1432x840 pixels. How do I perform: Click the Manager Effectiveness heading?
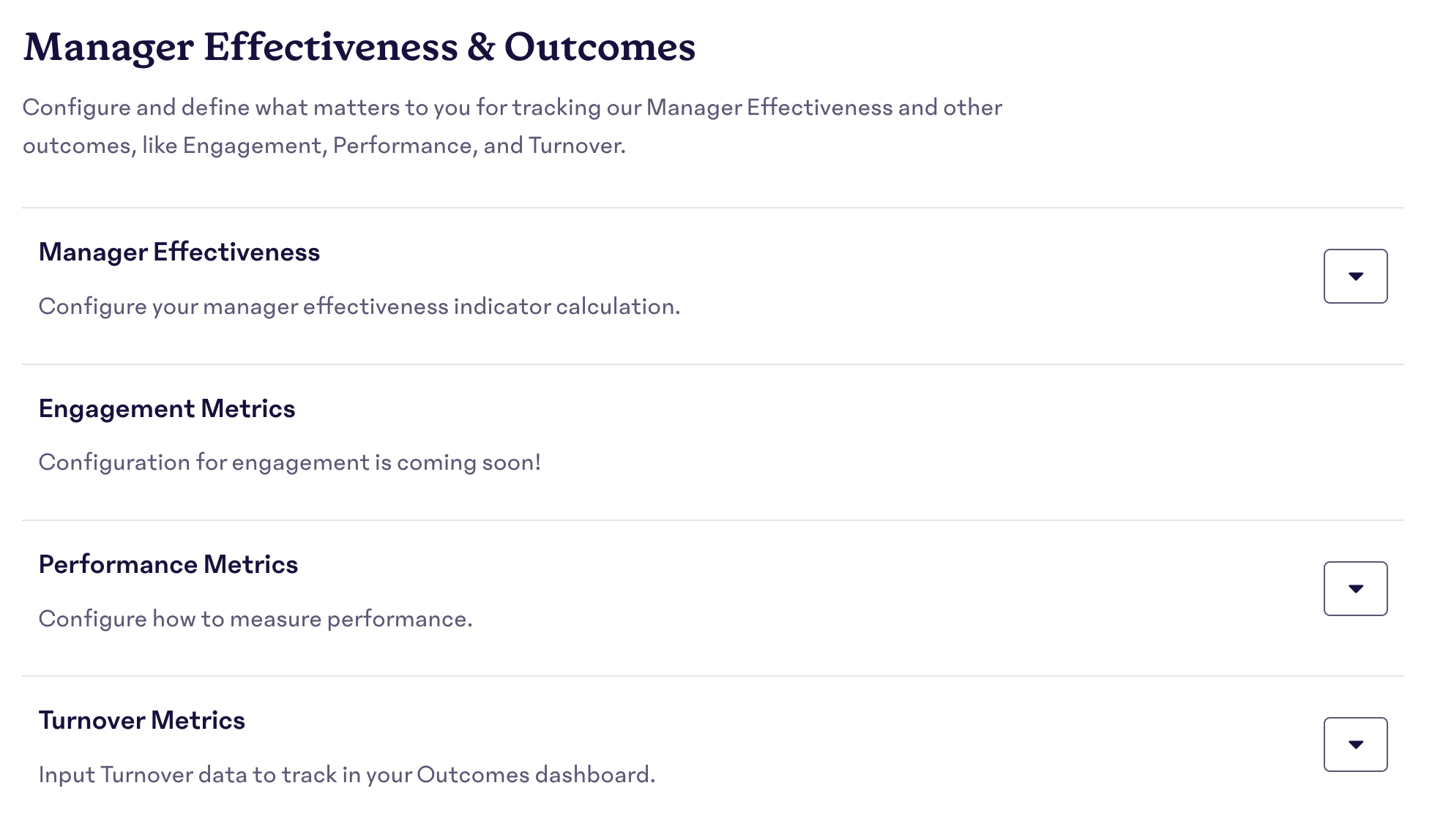click(x=179, y=252)
